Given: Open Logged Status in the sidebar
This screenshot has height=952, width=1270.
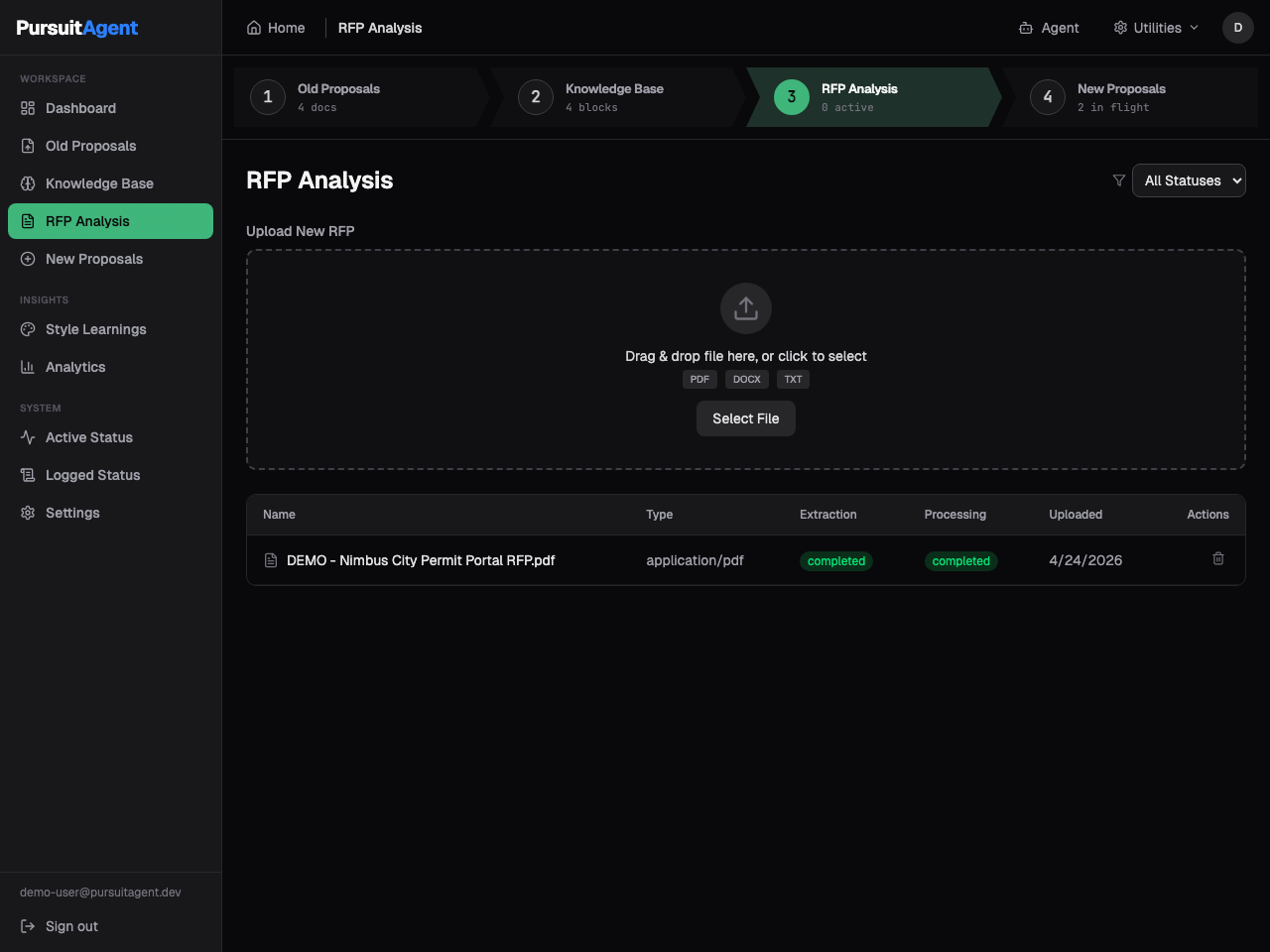Looking at the screenshot, I should coord(110,475).
